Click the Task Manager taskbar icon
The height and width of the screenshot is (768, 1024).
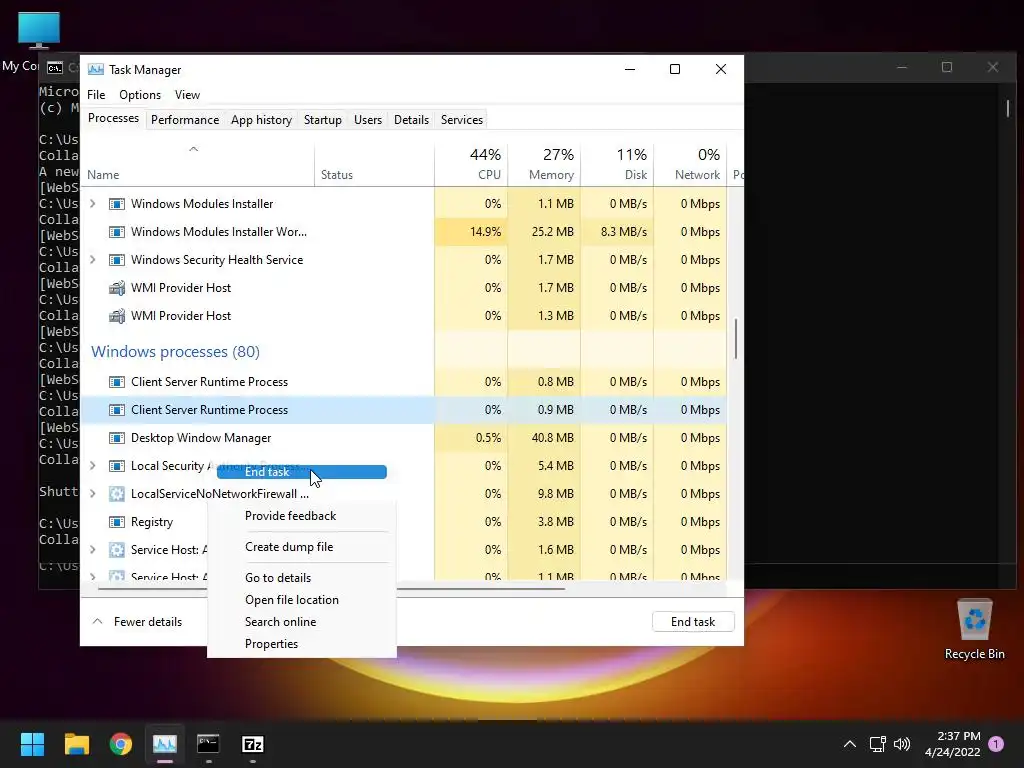(165, 744)
